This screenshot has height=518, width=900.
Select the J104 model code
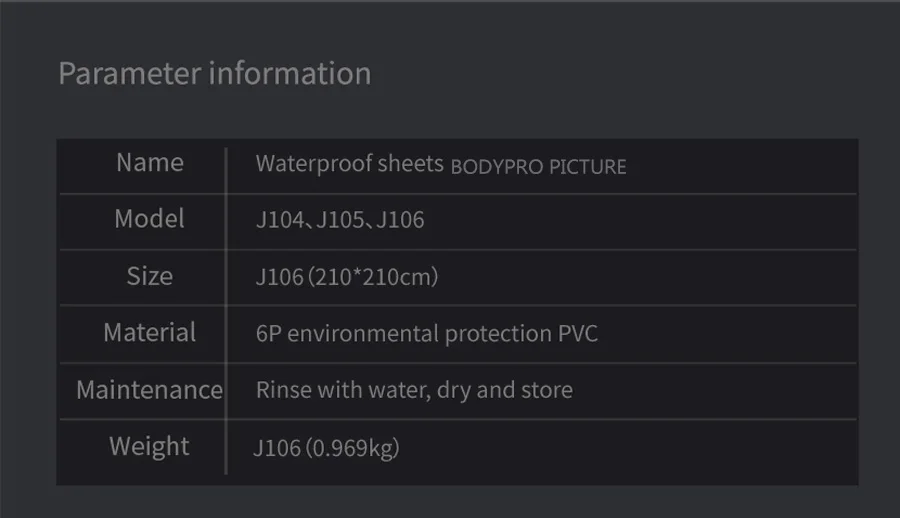[x=279, y=220]
